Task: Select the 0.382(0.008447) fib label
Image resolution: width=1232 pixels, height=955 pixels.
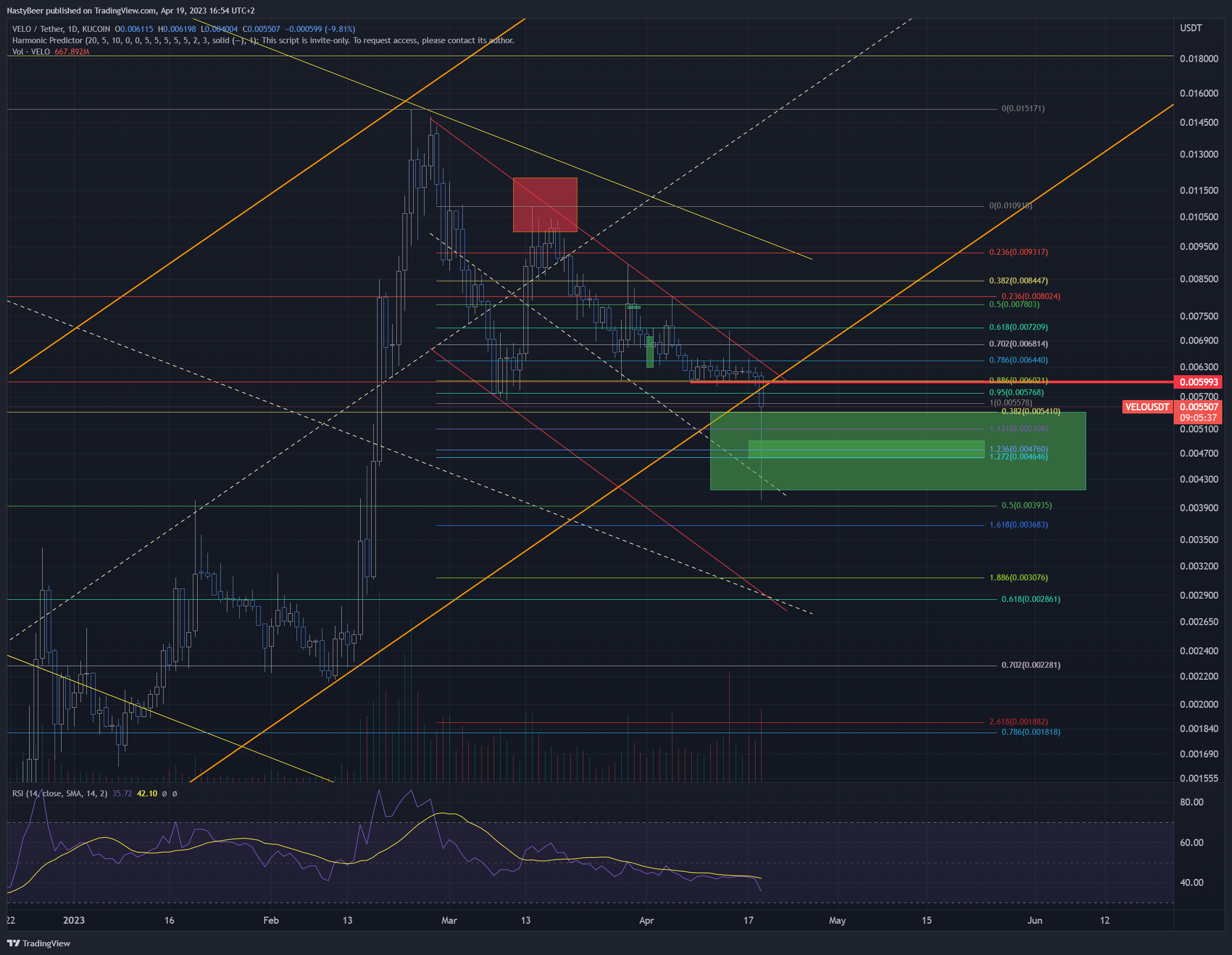Action: (x=1018, y=281)
